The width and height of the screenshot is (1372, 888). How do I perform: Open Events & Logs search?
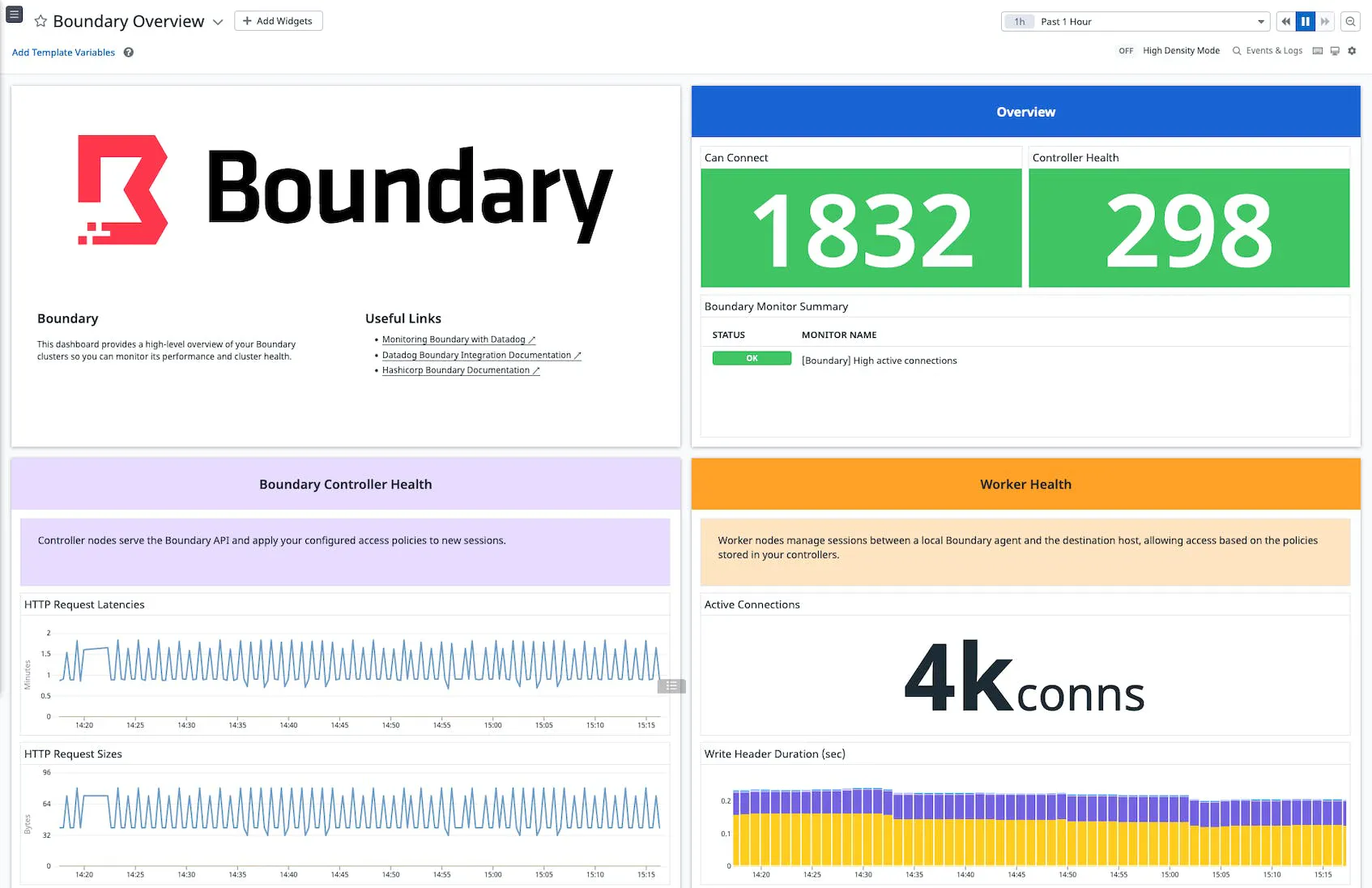pos(1268,51)
